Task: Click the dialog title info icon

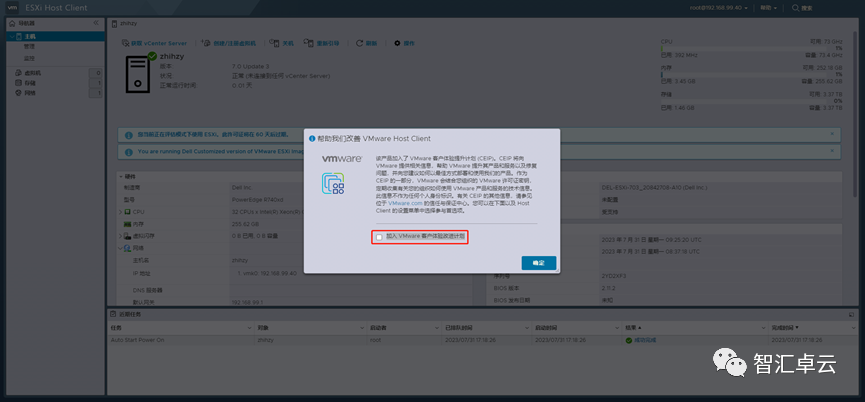Action: click(x=312, y=138)
